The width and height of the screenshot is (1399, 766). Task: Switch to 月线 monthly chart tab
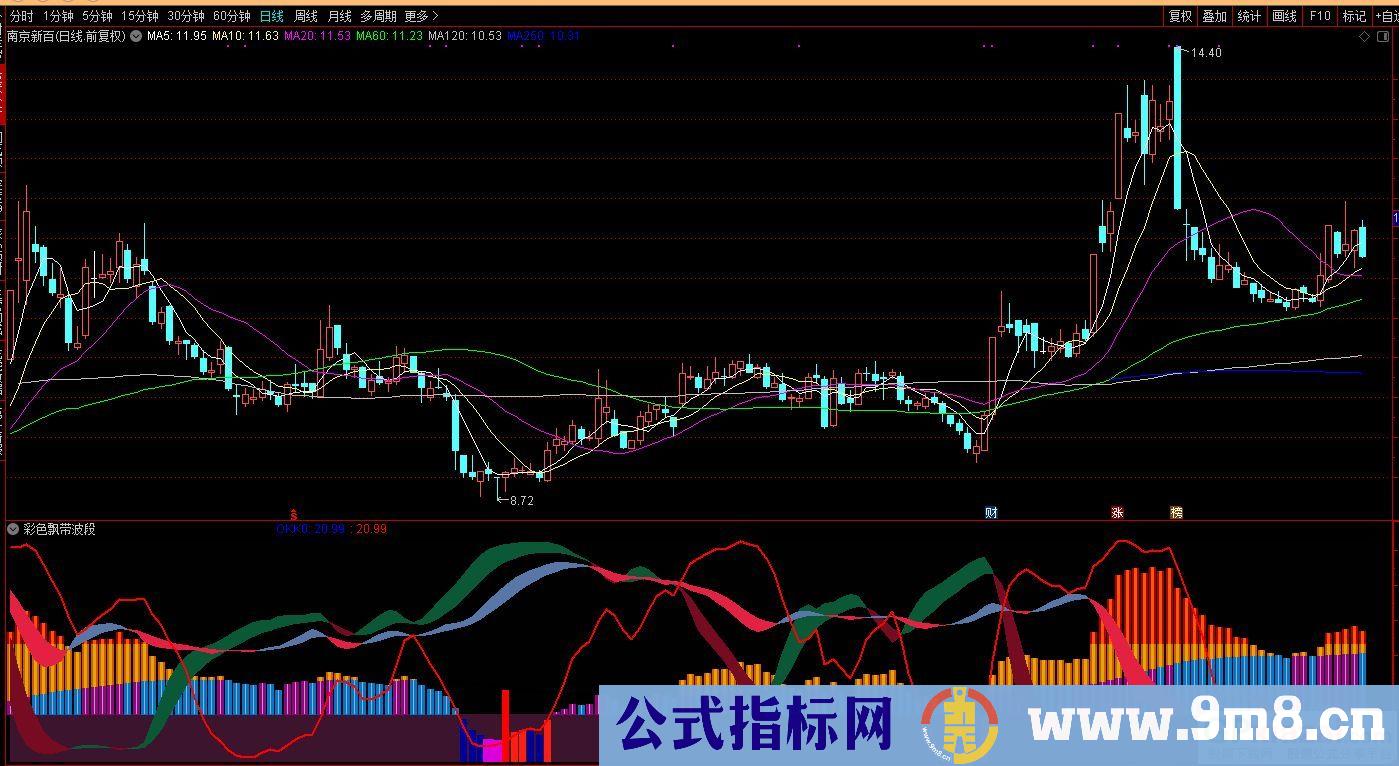click(x=340, y=16)
